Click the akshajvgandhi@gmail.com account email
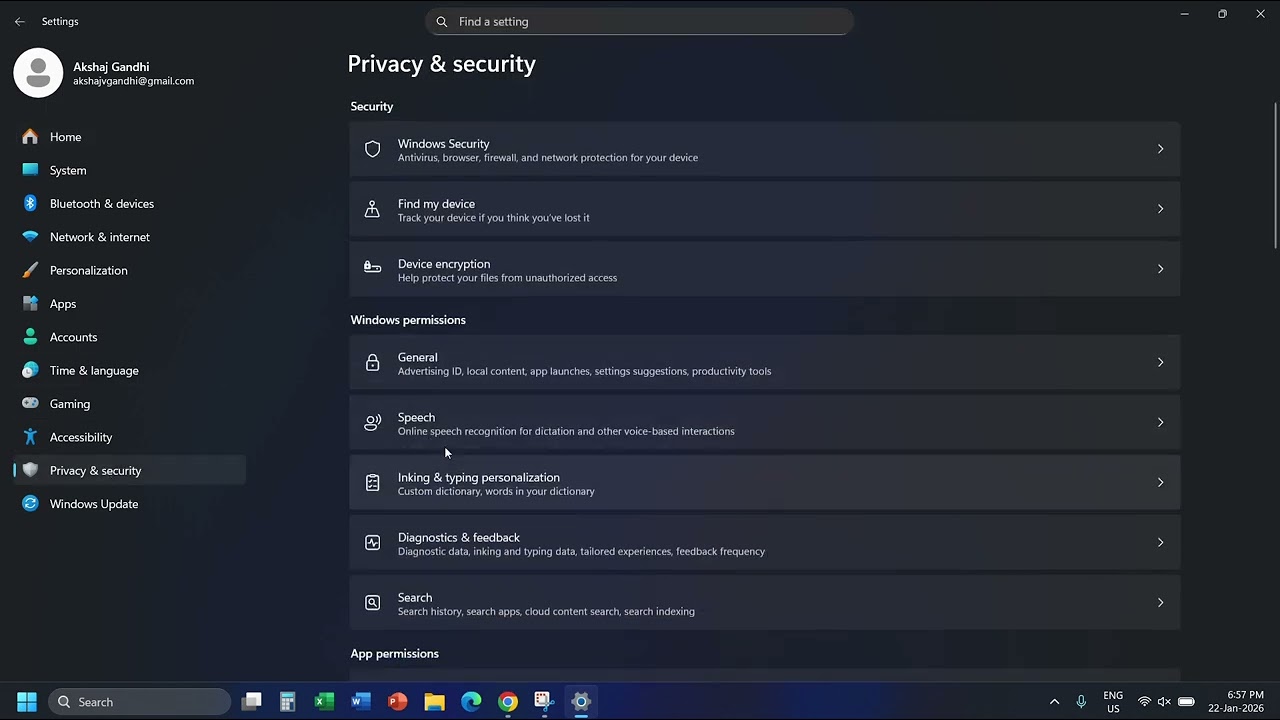Image resolution: width=1280 pixels, height=720 pixels. point(133,81)
